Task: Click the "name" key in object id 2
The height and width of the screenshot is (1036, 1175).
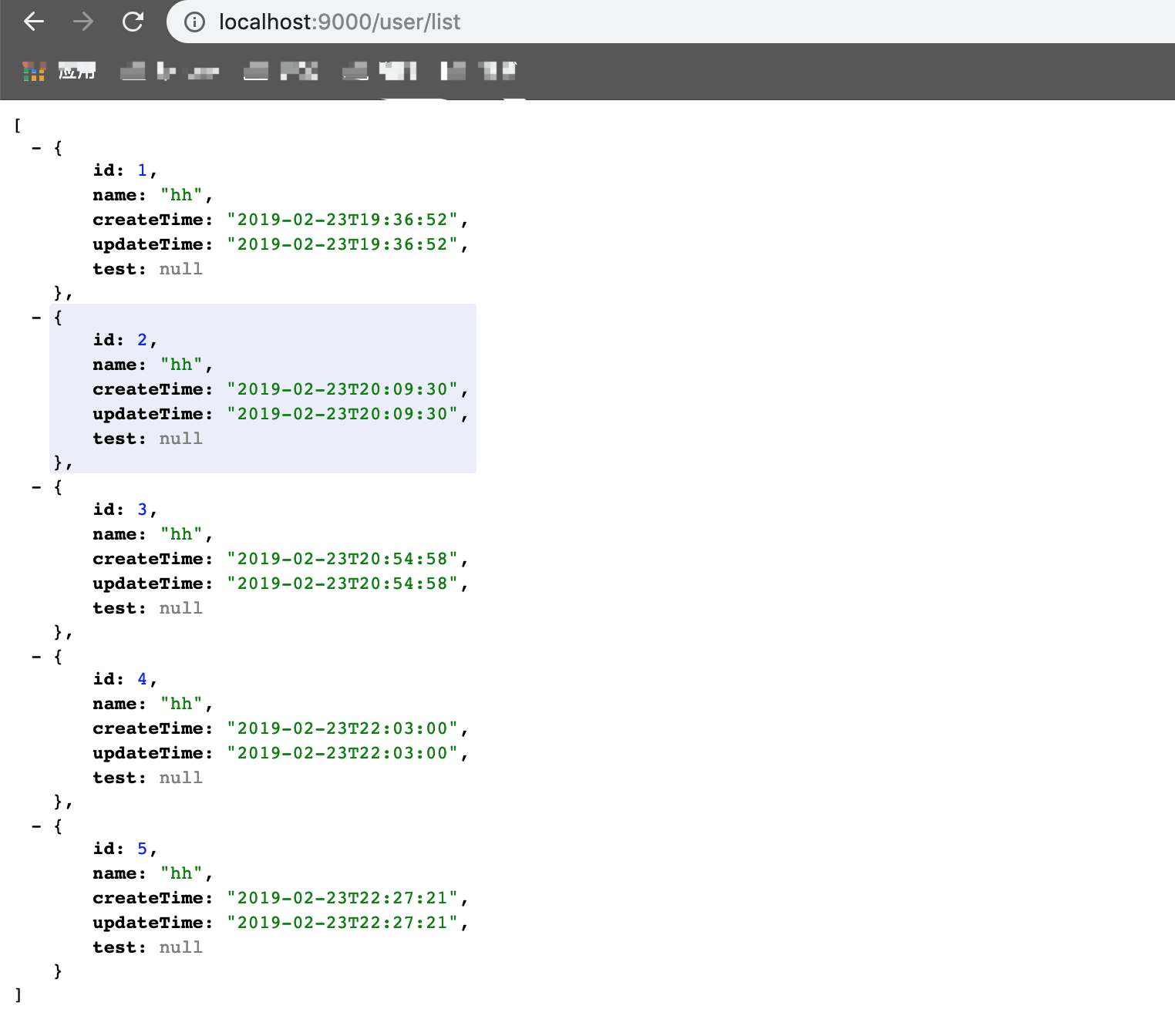Action: [x=116, y=365]
